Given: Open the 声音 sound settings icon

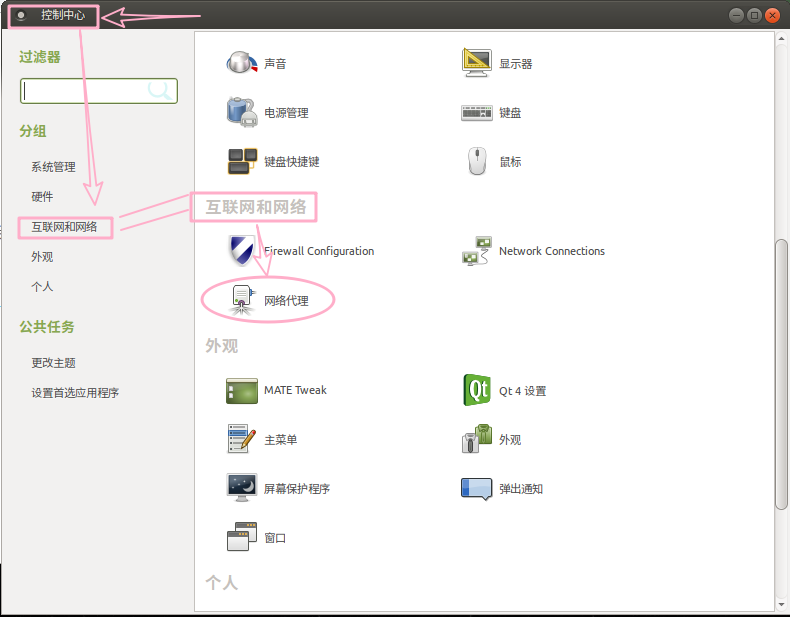Looking at the screenshot, I should (x=242, y=63).
